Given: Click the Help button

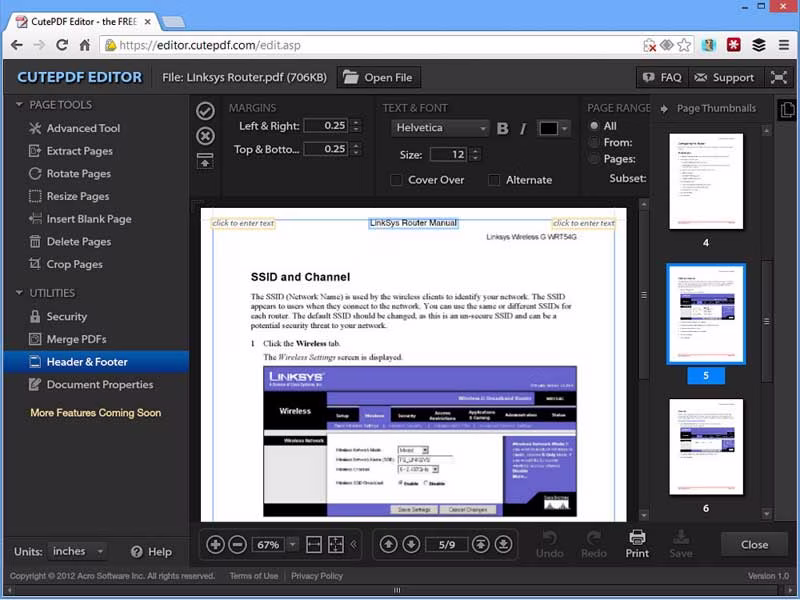Looking at the screenshot, I should click(151, 552).
